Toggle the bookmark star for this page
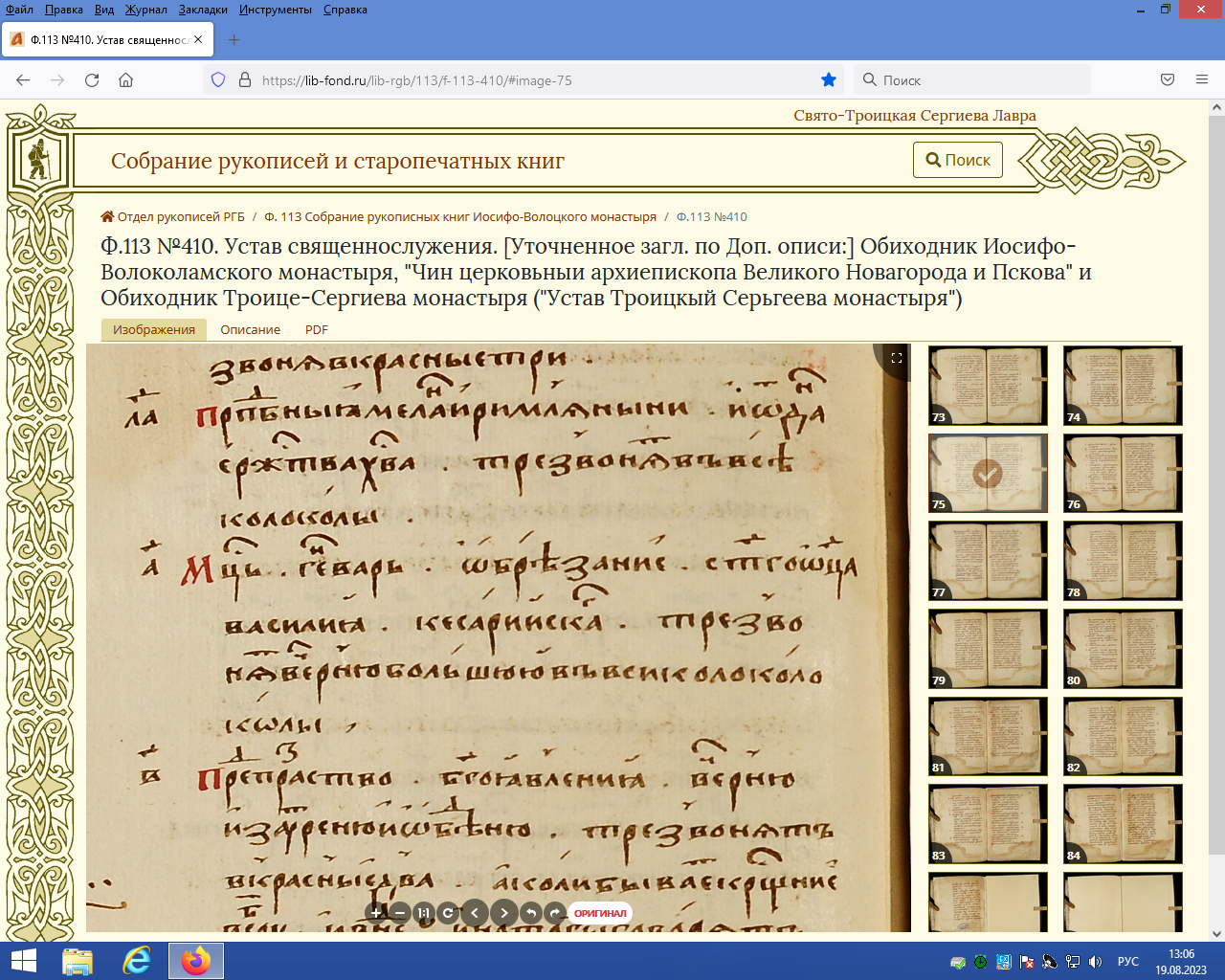Screen dimensions: 1225x980 click(829, 80)
